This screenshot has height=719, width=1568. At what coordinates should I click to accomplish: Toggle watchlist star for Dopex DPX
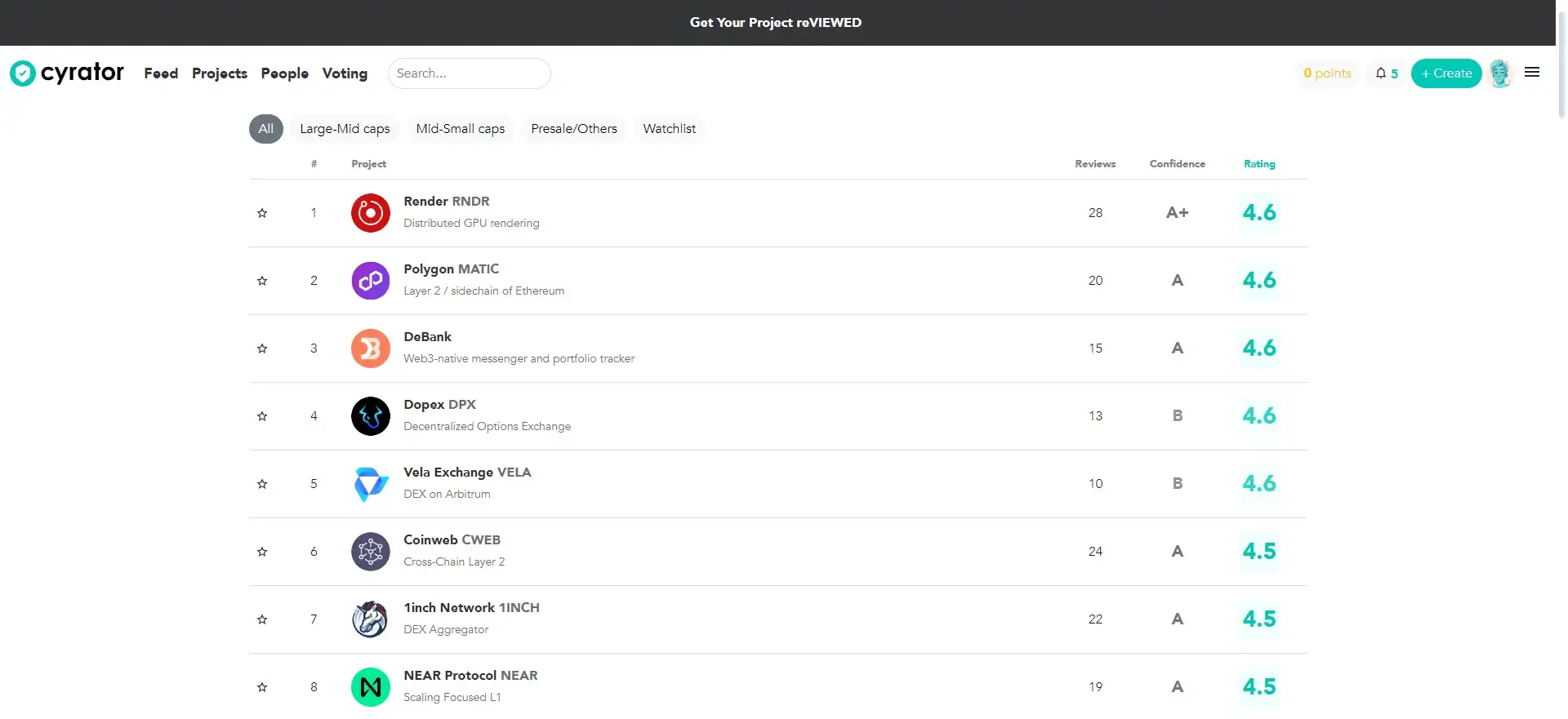[x=262, y=416]
